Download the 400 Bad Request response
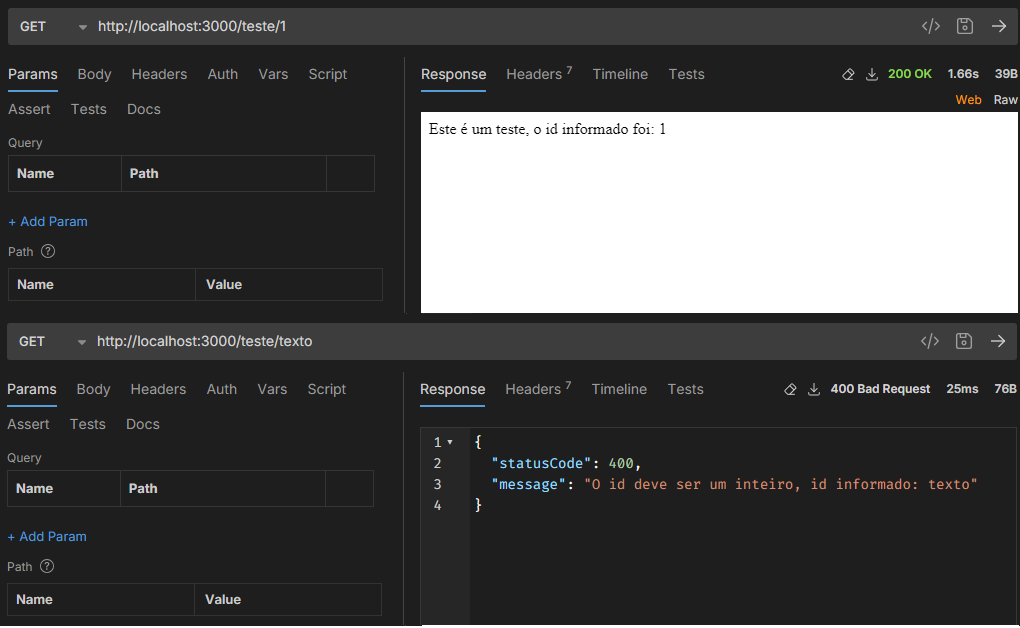The height and width of the screenshot is (628, 1020). pos(814,389)
